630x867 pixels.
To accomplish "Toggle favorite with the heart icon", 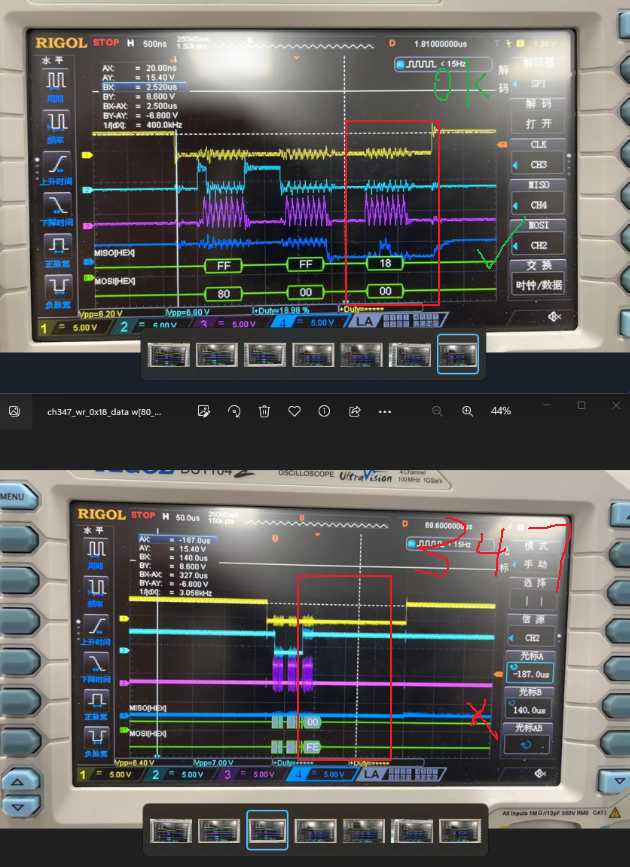I will pyautogui.click(x=294, y=411).
